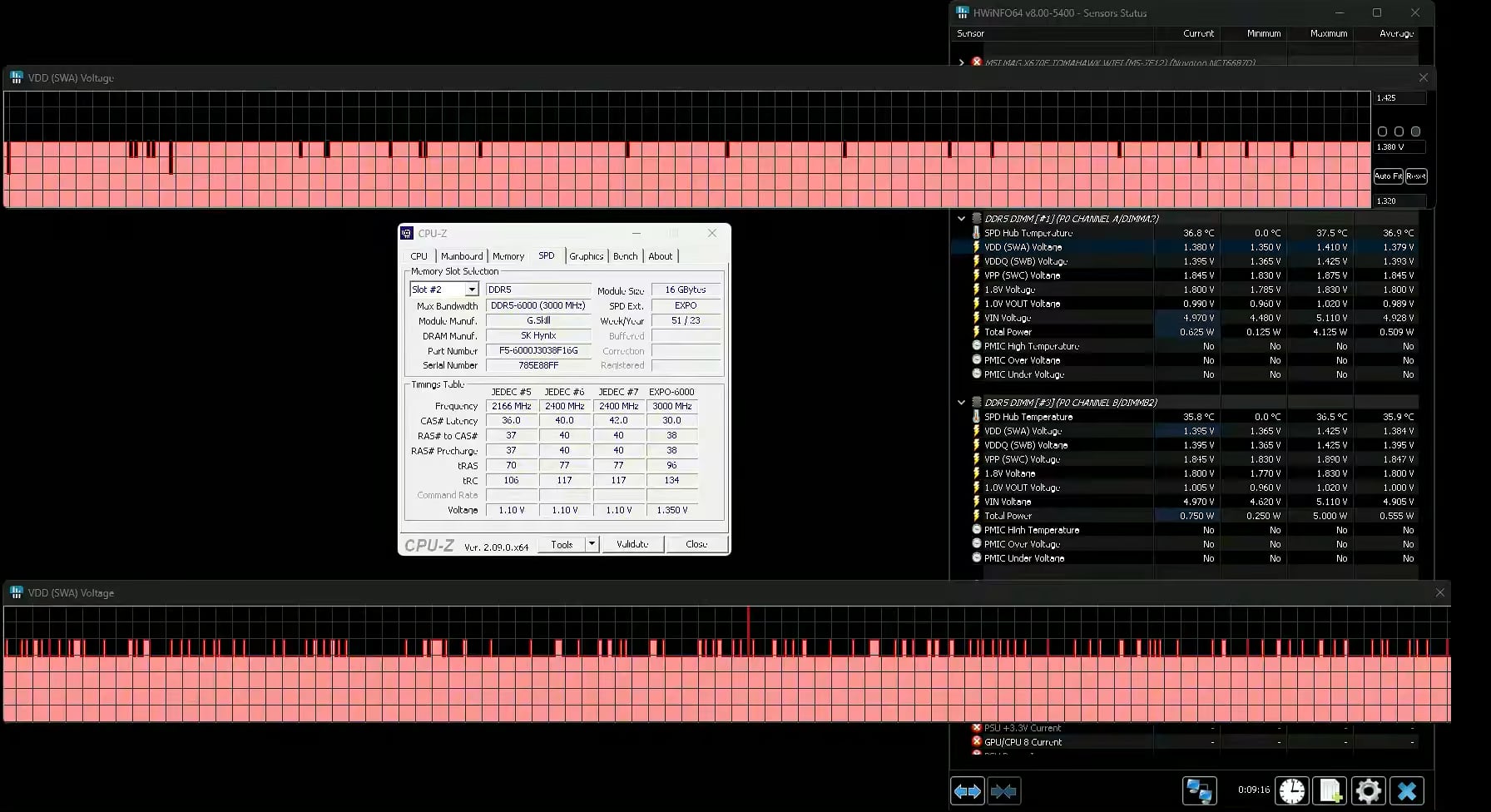
Task: Switch to the Memory tab in CPU-Z
Action: click(508, 256)
